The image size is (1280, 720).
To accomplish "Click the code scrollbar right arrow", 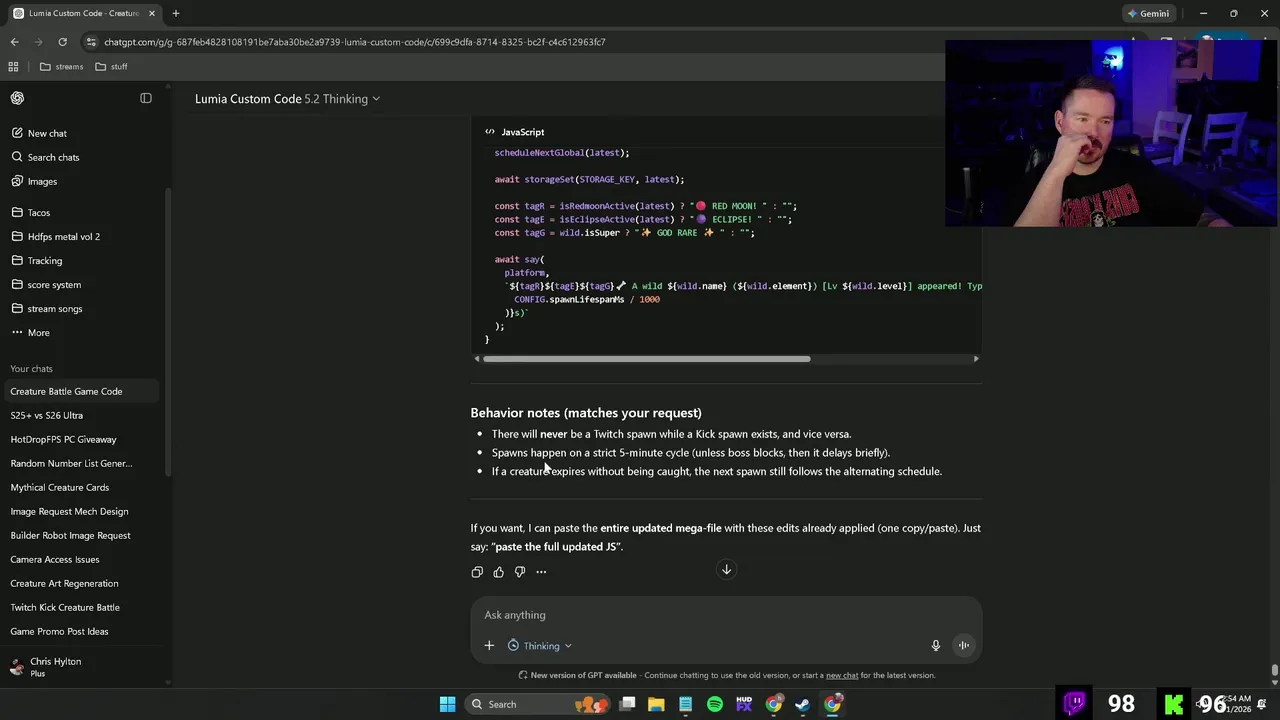I will 976,359.
